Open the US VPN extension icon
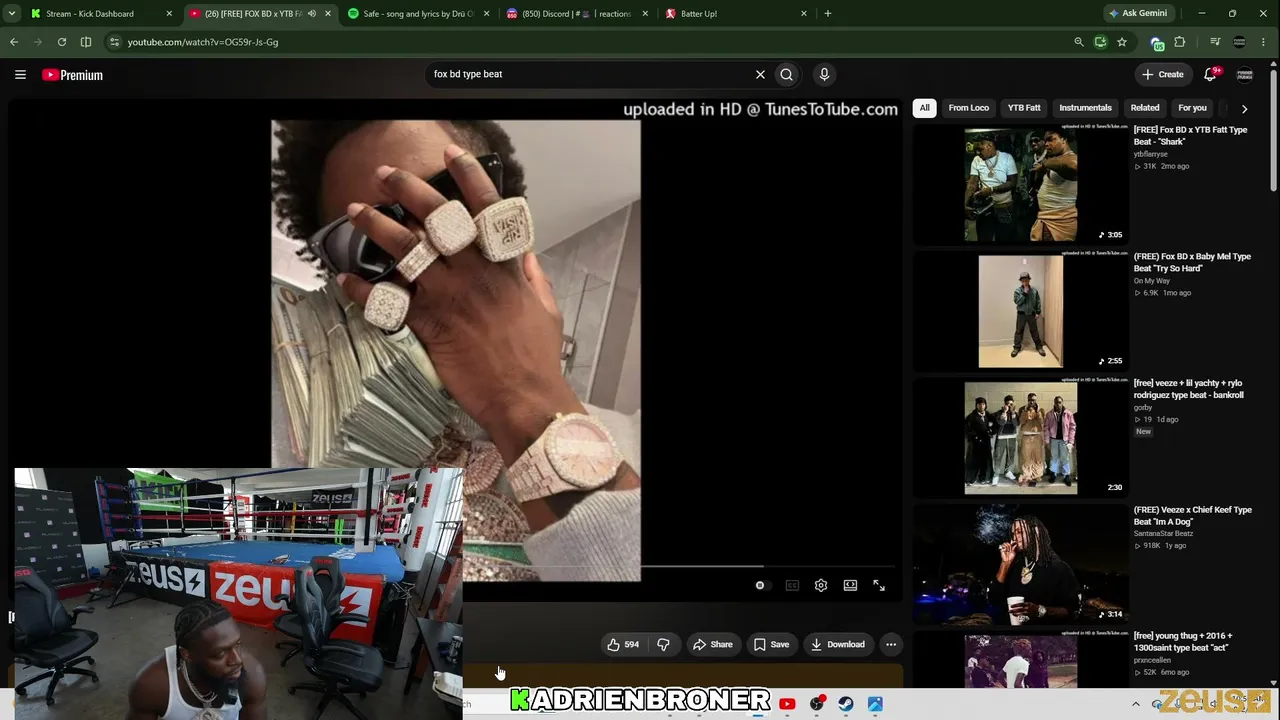The width and height of the screenshot is (1280, 720). (x=1157, y=43)
